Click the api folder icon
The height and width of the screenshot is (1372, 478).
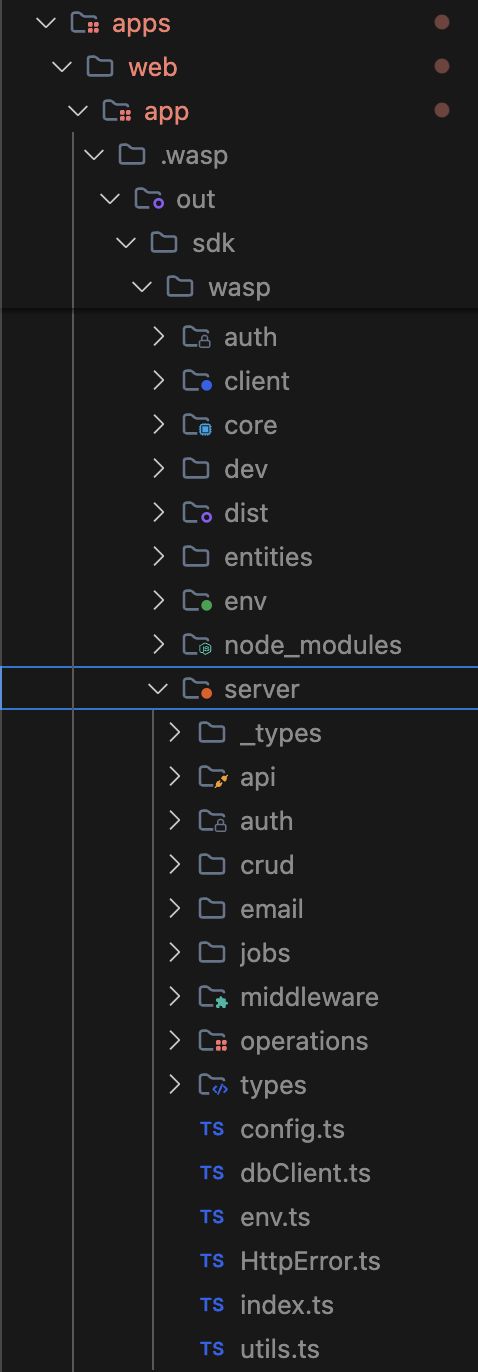[213, 777]
